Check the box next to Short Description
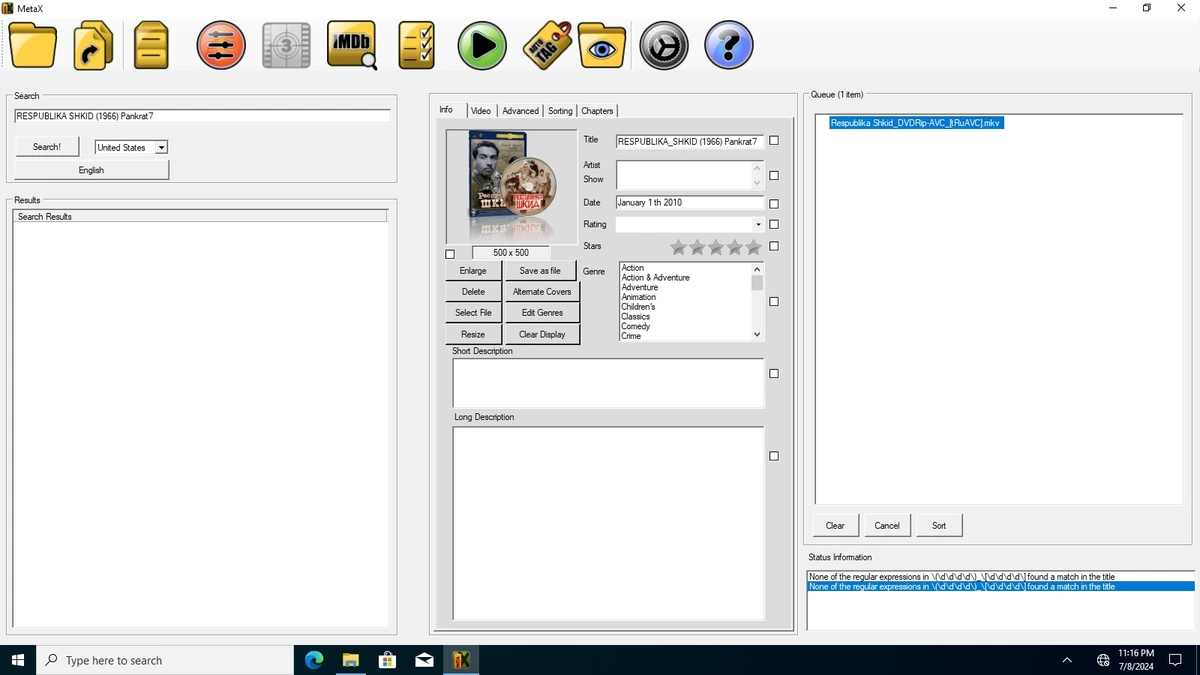This screenshot has height=675, width=1200. [x=774, y=373]
